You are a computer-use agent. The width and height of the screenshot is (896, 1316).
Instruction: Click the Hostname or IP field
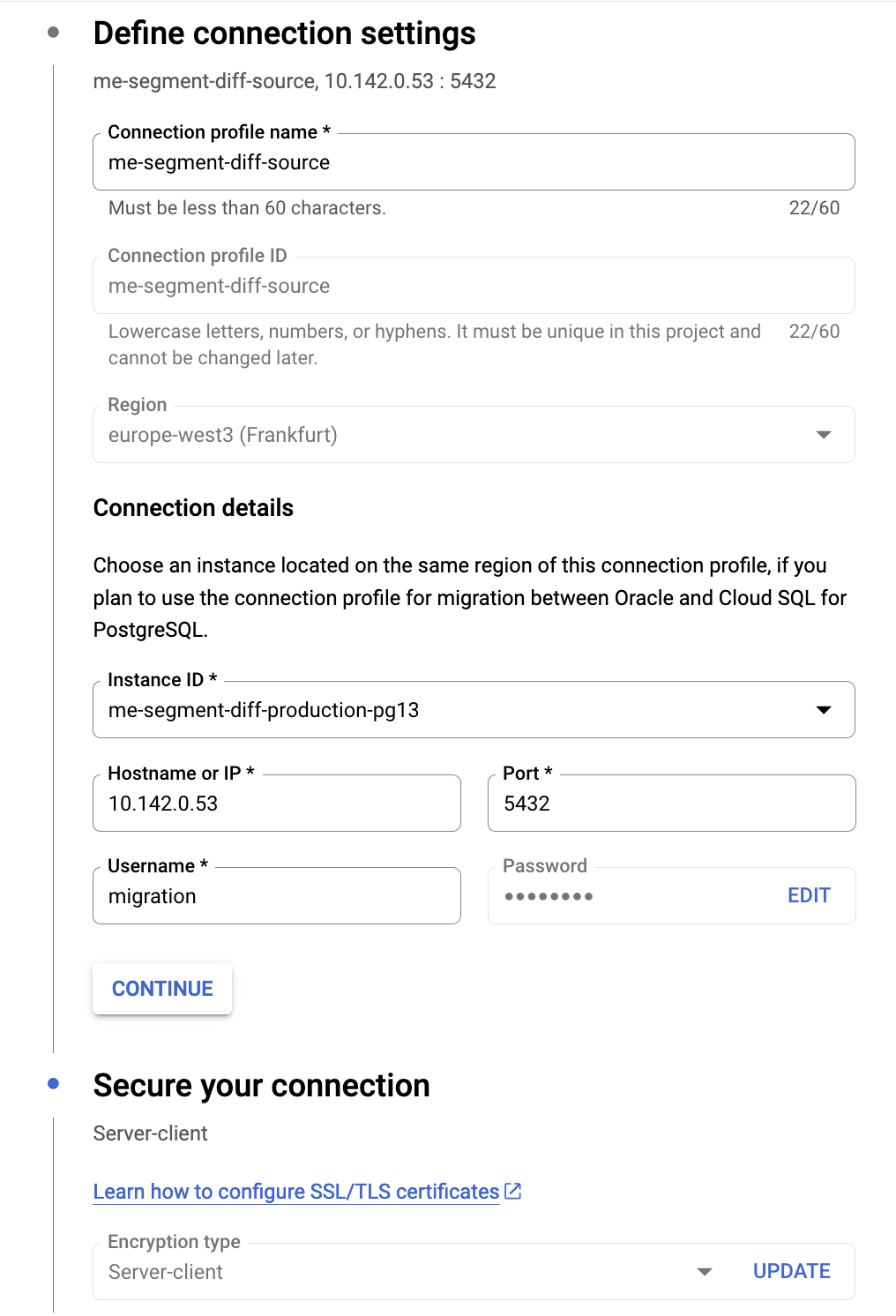[x=276, y=803]
